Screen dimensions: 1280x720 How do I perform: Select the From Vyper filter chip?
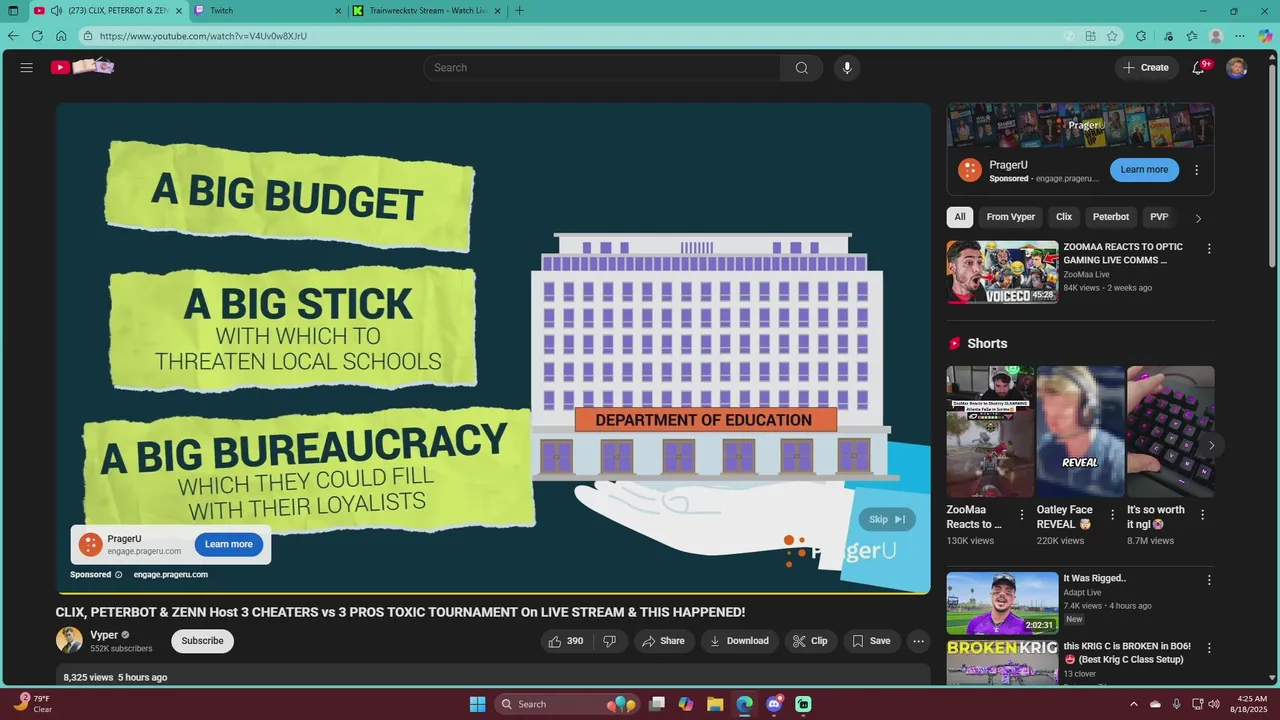coord(1011,217)
